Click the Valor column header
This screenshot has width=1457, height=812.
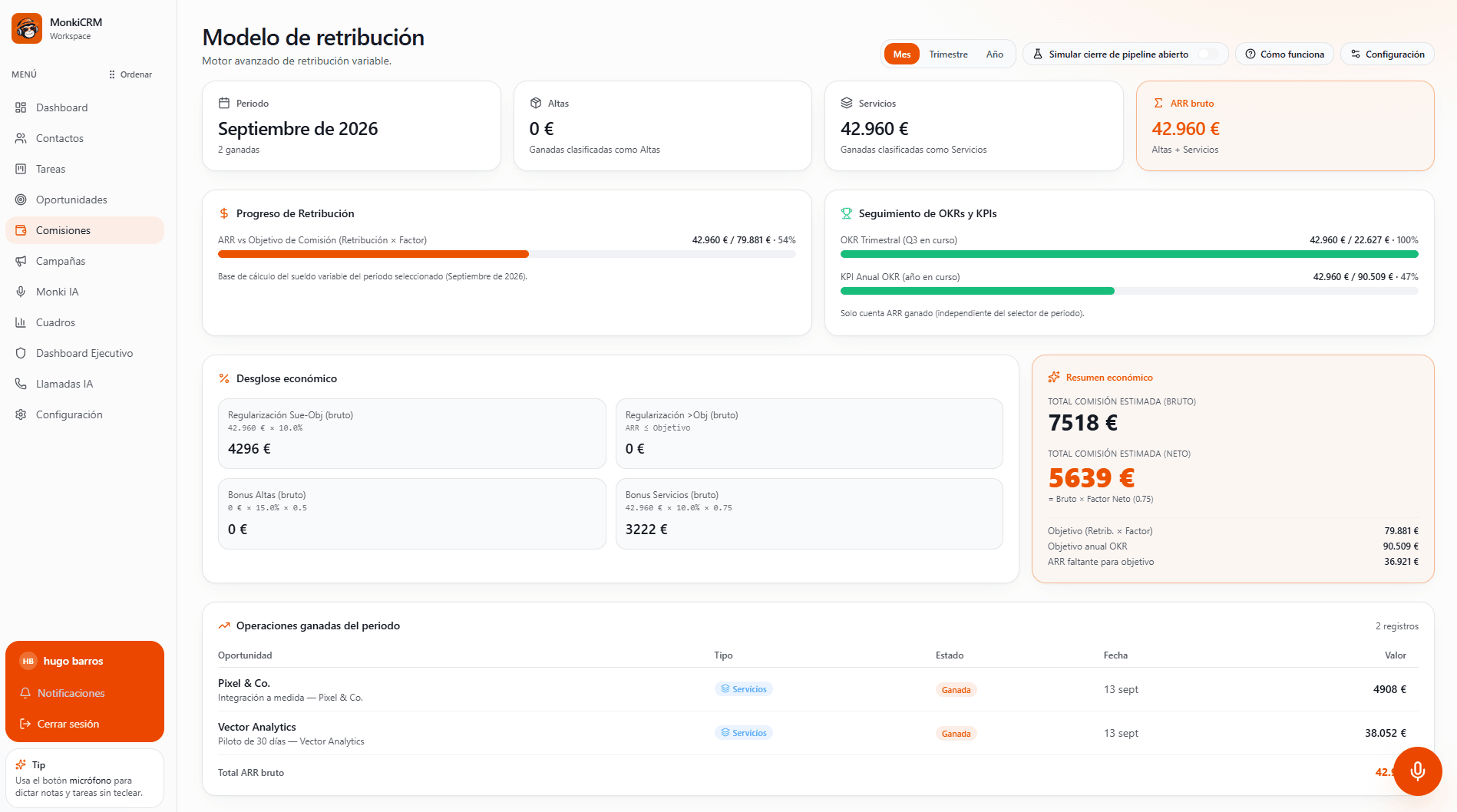[1395, 655]
